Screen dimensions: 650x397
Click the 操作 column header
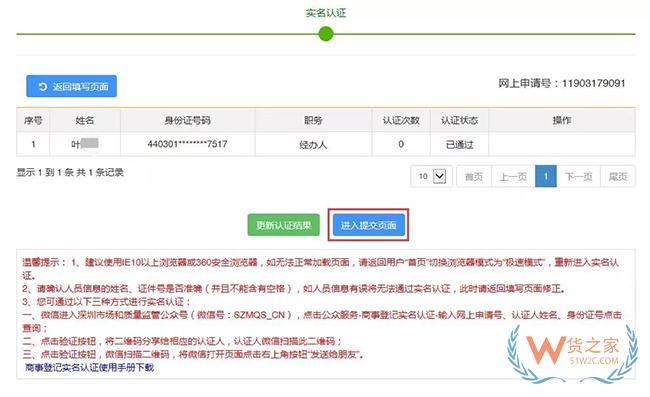point(562,120)
